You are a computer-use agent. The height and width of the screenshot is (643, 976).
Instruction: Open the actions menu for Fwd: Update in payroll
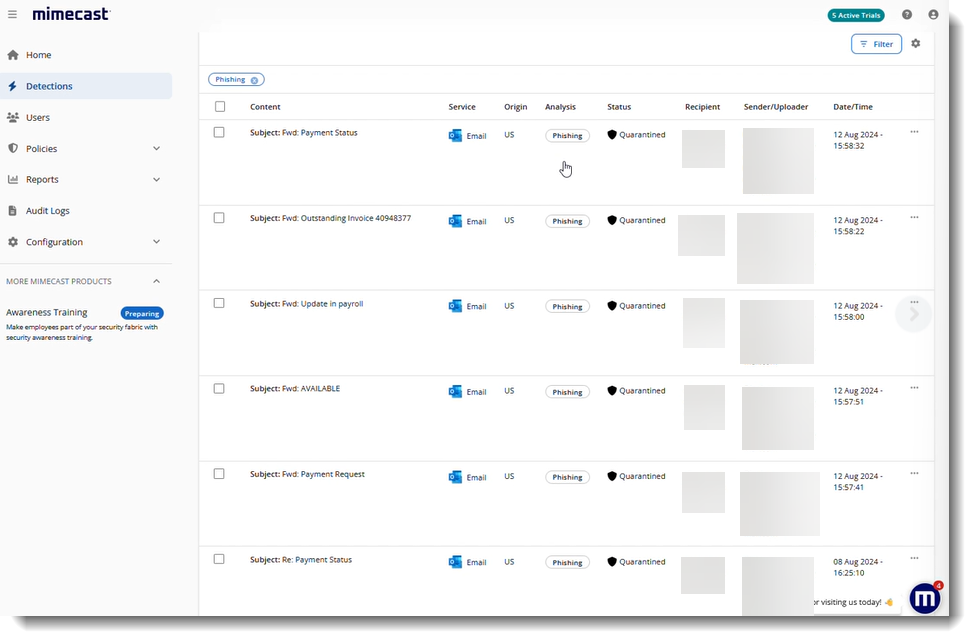pyautogui.click(x=913, y=300)
